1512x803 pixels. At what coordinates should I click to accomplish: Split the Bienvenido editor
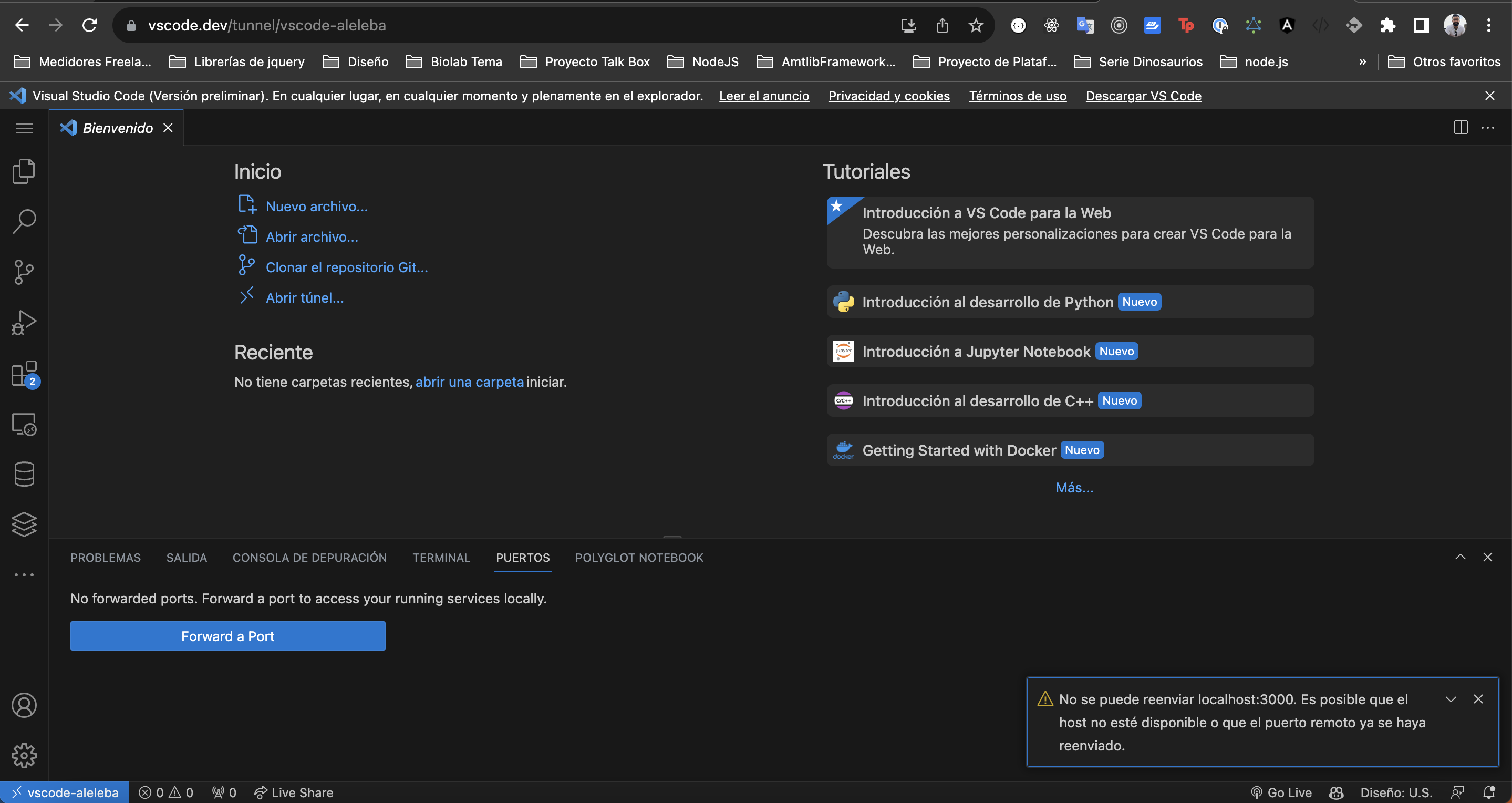(1461, 127)
